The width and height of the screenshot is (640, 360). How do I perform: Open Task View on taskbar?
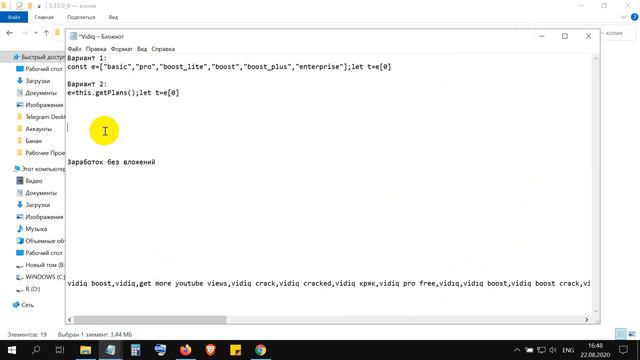coord(60,350)
